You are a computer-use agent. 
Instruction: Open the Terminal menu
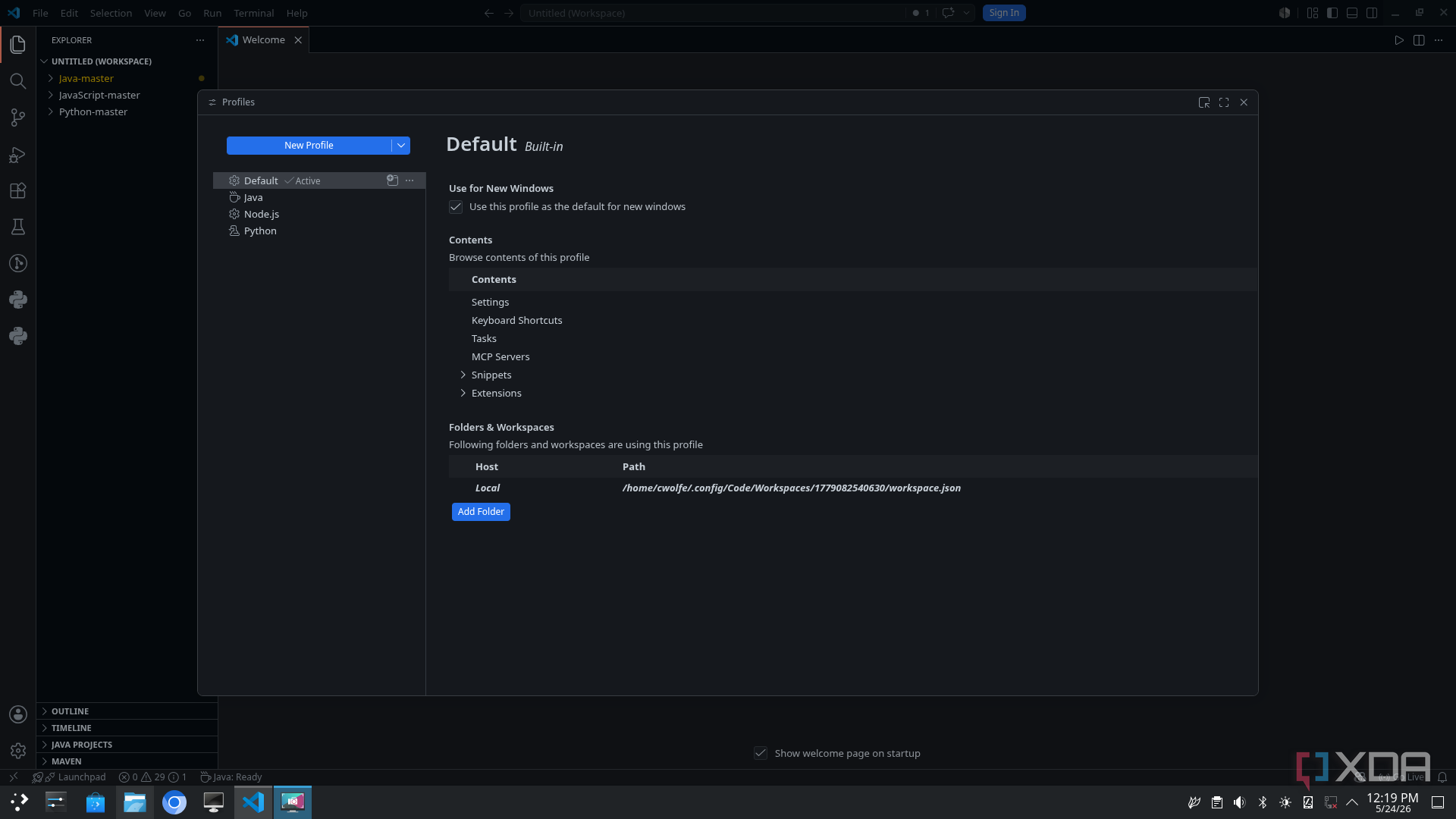253,13
